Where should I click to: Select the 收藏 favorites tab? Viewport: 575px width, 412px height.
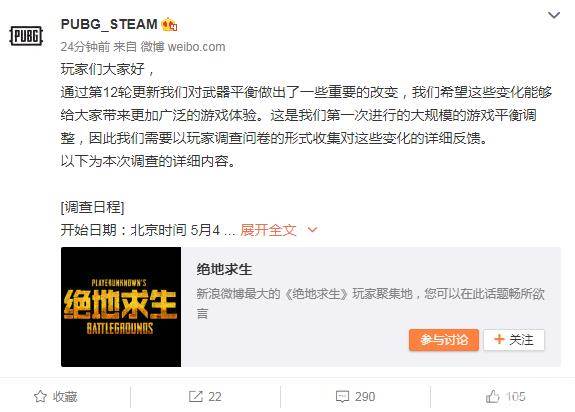pos(55,397)
